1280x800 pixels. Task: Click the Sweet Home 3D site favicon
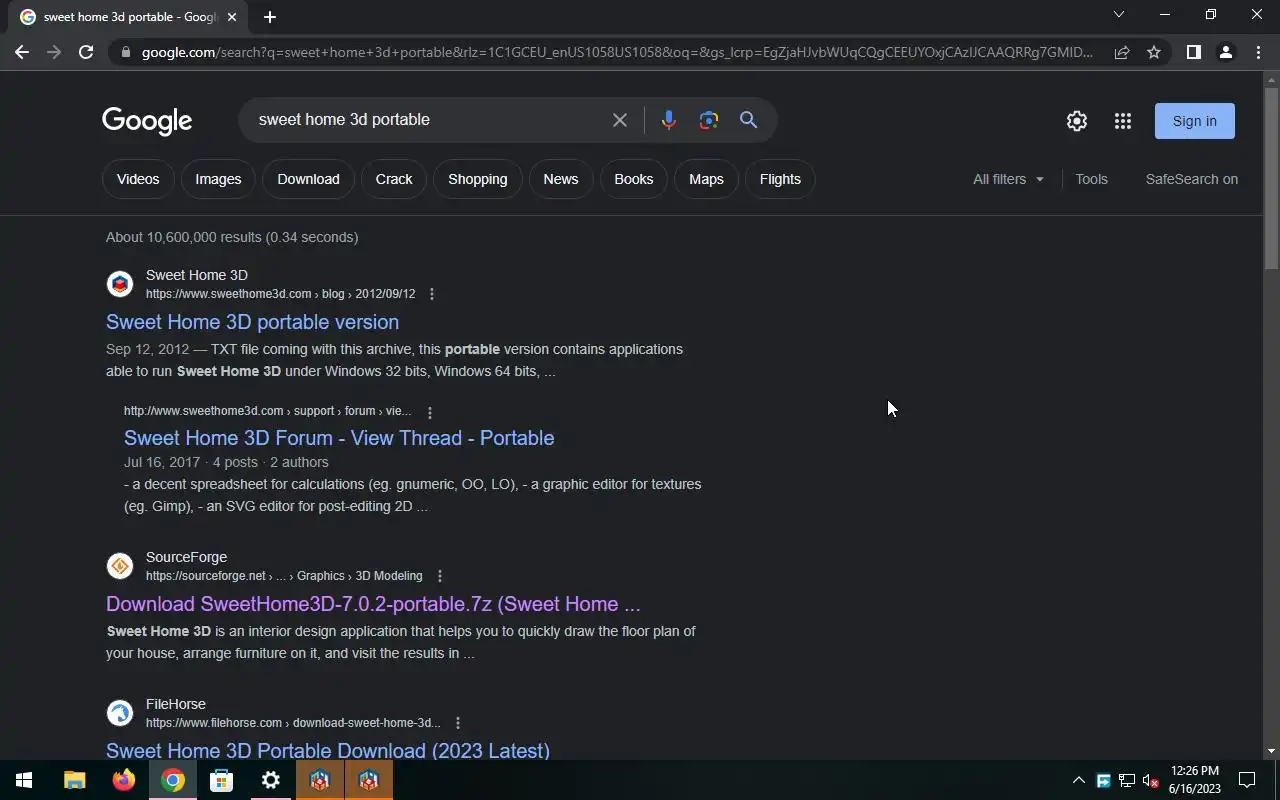click(x=120, y=284)
